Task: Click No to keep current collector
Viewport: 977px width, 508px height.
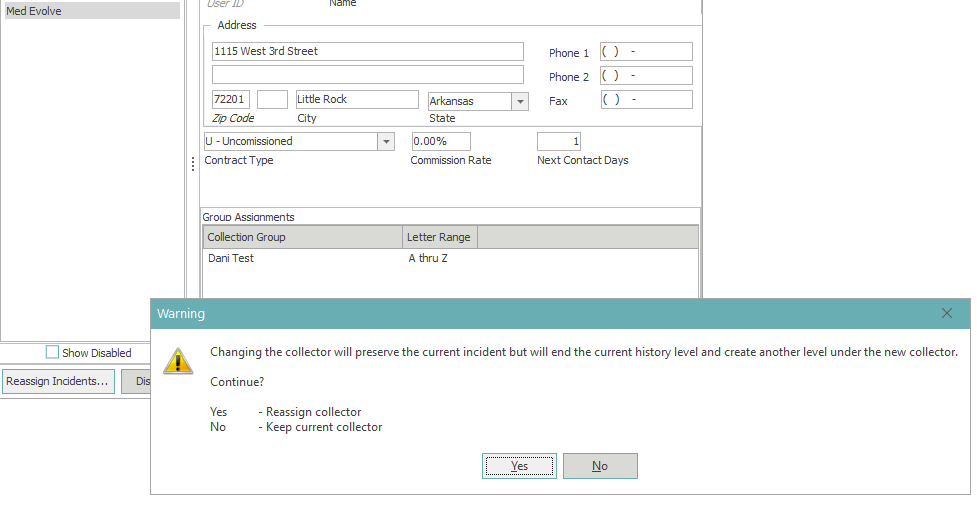Action: coord(599,466)
